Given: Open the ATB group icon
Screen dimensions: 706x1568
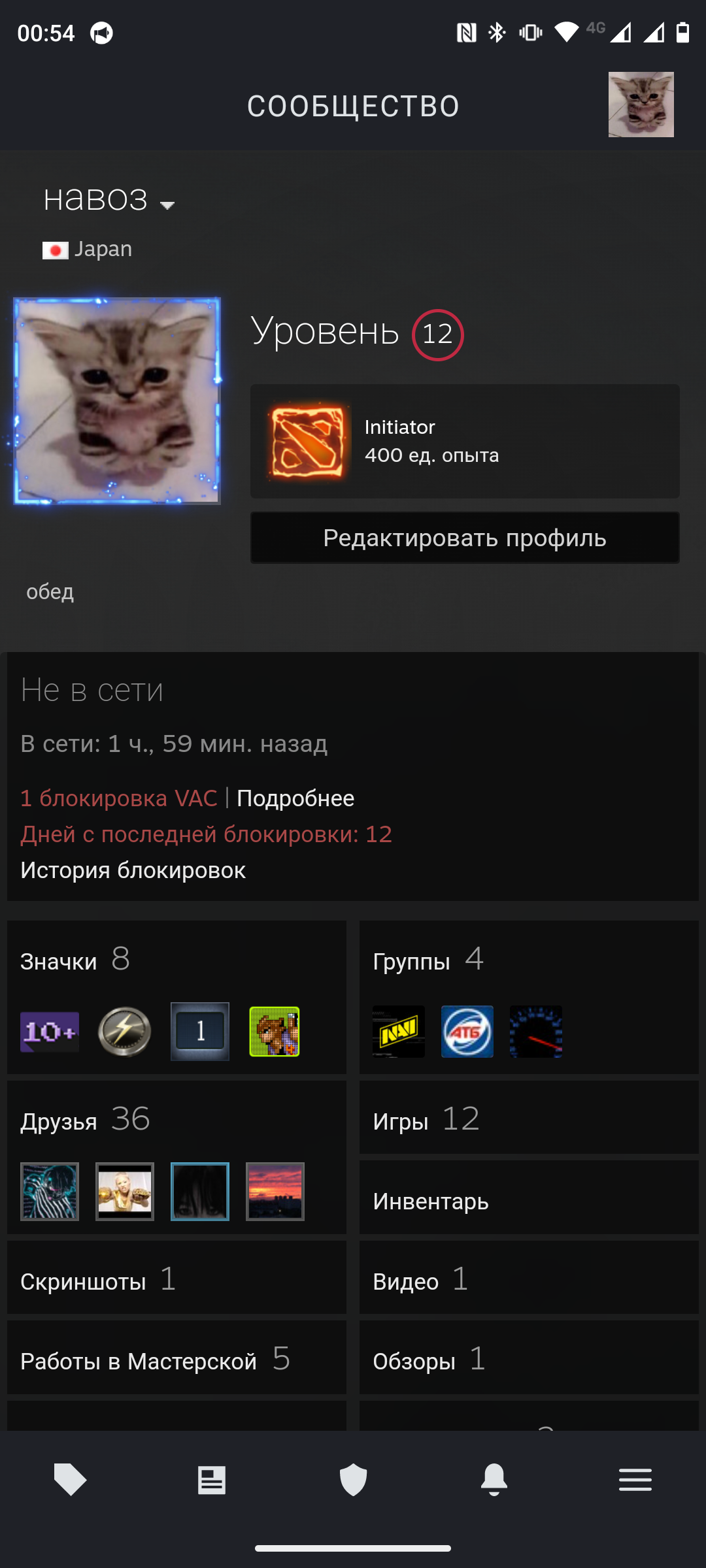Looking at the screenshot, I should click(467, 1032).
